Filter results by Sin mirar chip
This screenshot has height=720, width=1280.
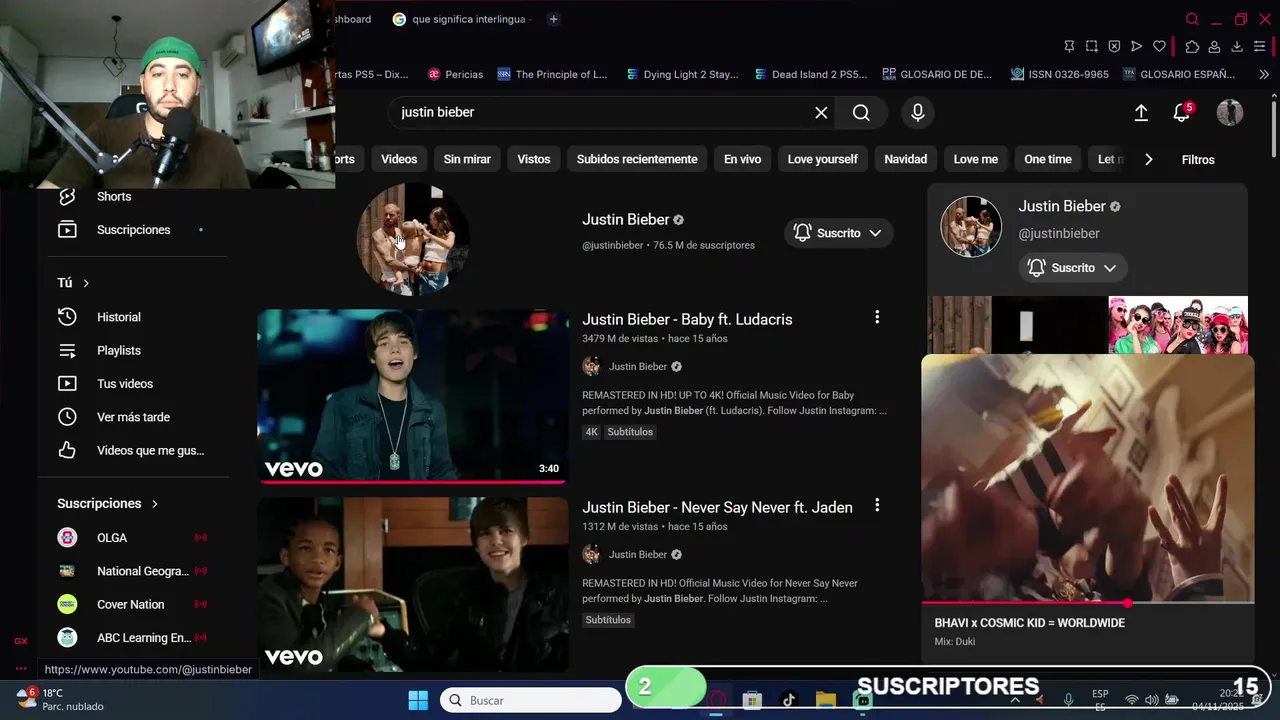click(x=467, y=159)
